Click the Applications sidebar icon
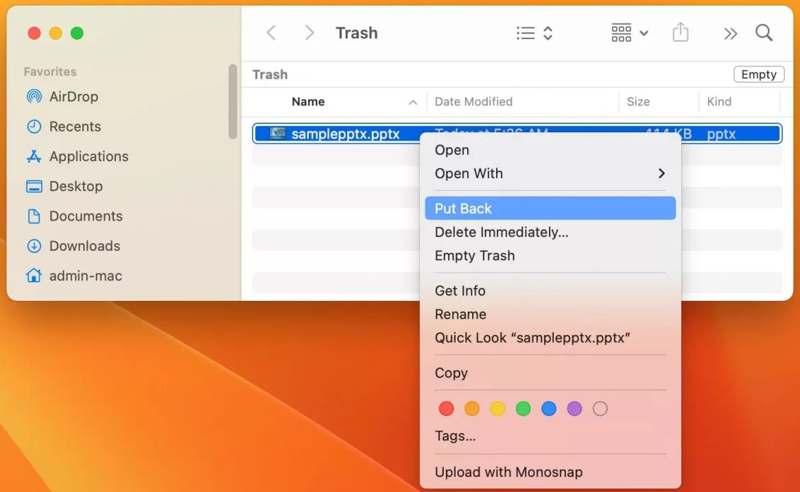The height and width of the screenshot is (492, 800). click(x=34, y=156)
